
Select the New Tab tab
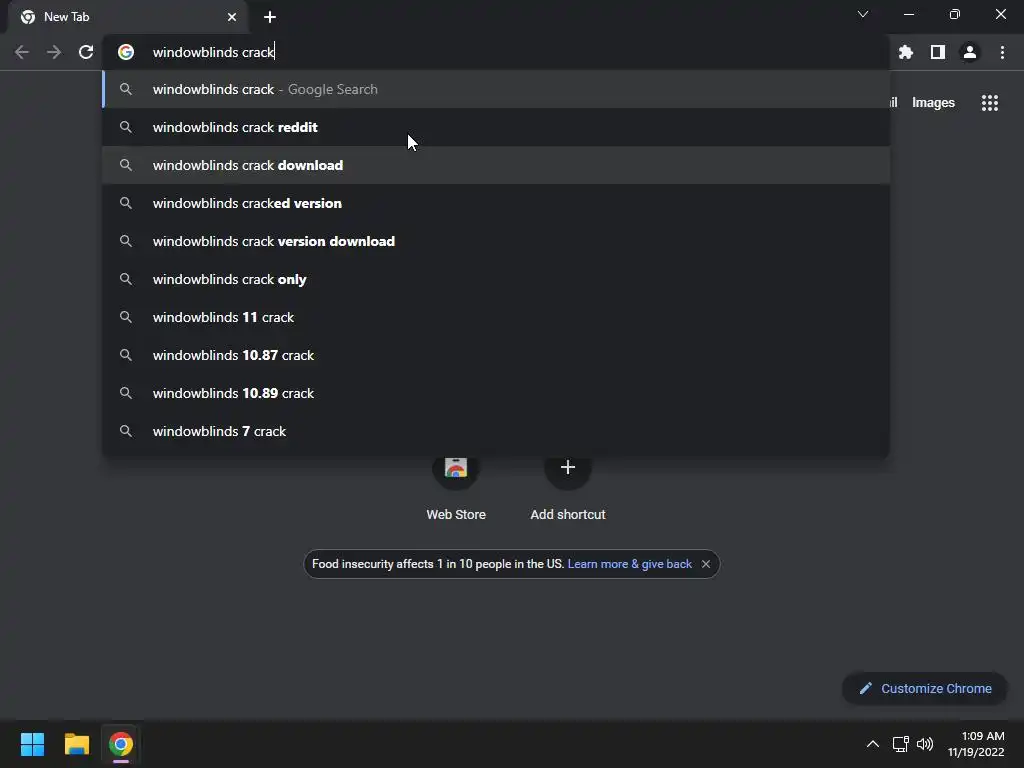pos(128,17)
